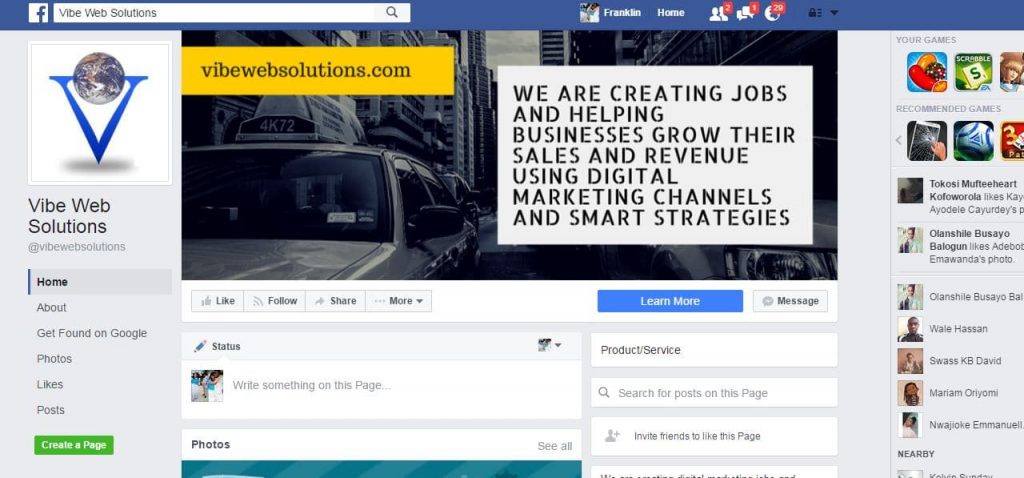Open friend requests icon
This screenshot has width=1024, height=478.
718,13
